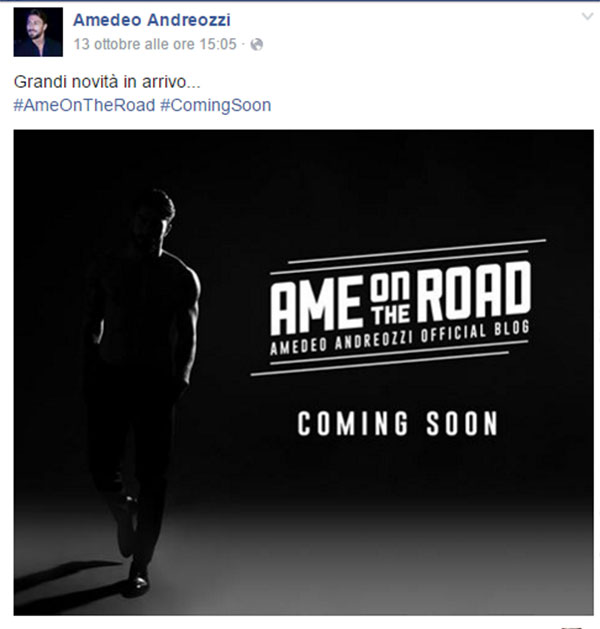Click the Amedeo Andreozzi Official Blog subtitle

(x=400, y=338)
